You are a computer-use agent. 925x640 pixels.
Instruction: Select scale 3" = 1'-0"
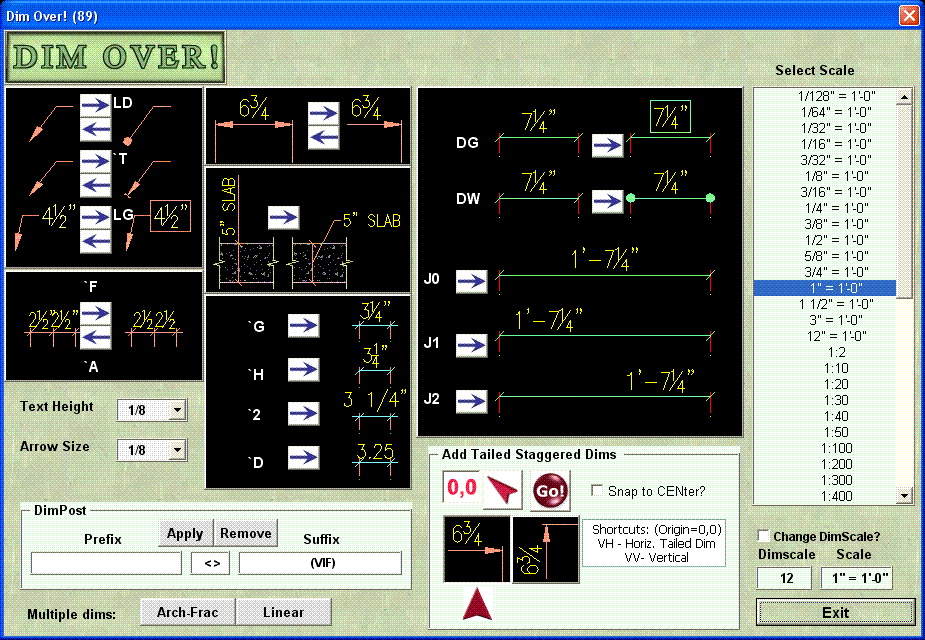tap(825, 320)
